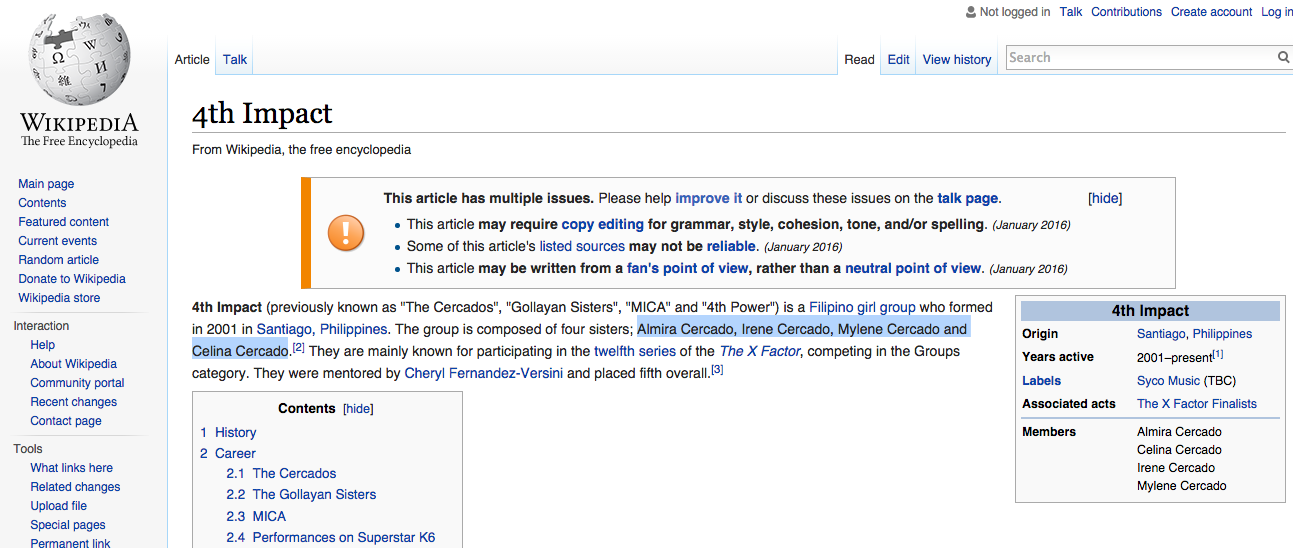Follow the Filipino link in intro
This screenshot has height=548, width=1293.
[830, 307]
